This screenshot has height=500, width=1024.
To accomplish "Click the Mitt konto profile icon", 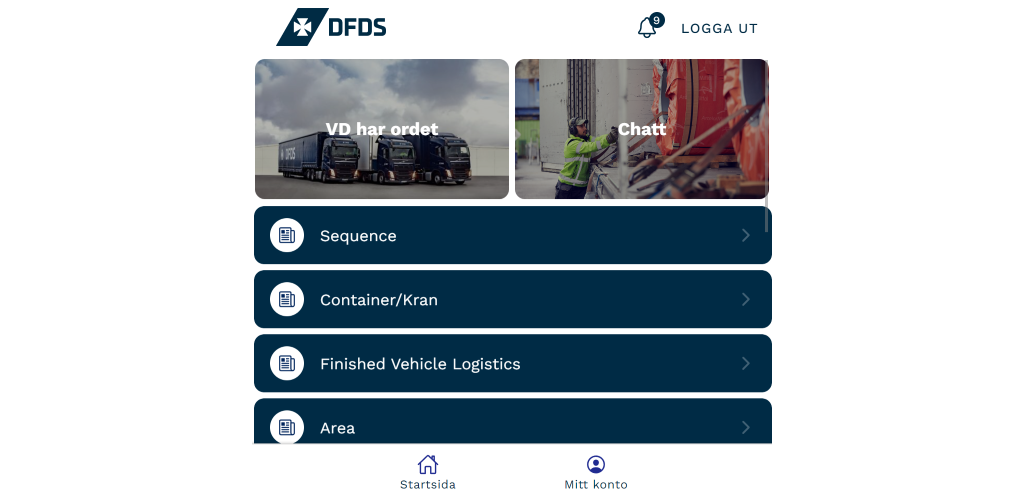I will pyautogui.click(x=596, y=464).
